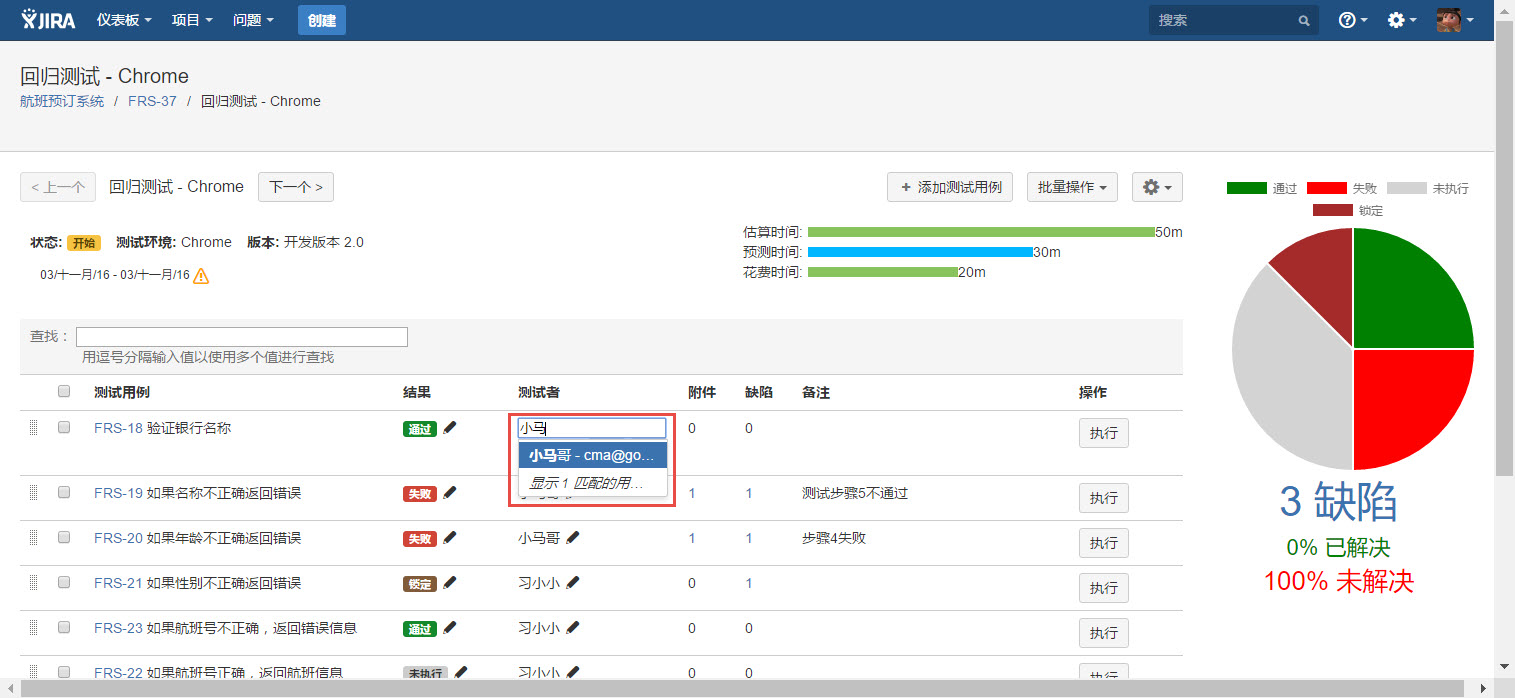The image size is (1515, 698).
Task: Check the FRS-23 row checkbox
Action: pos(64,627)
